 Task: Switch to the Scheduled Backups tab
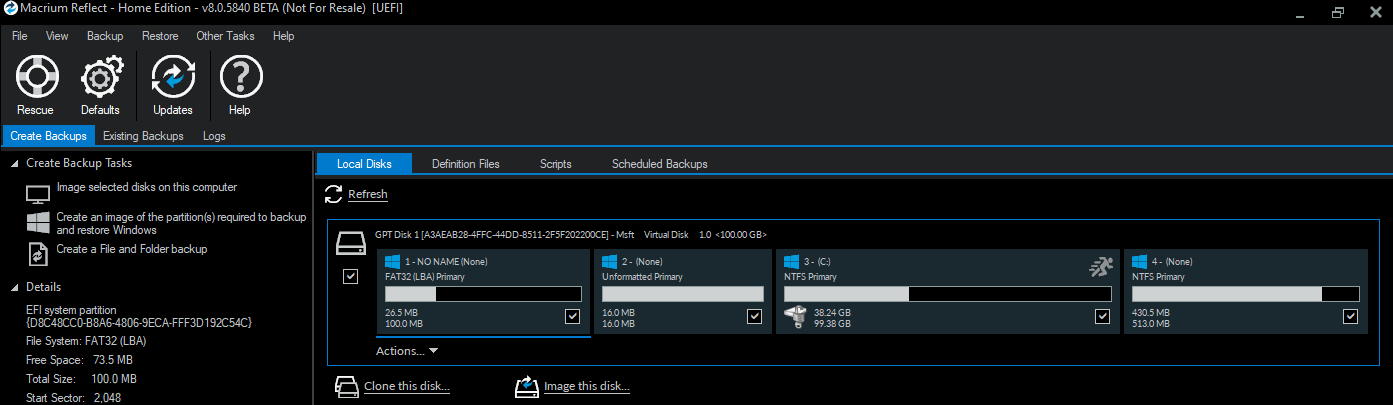pos(660,164)
